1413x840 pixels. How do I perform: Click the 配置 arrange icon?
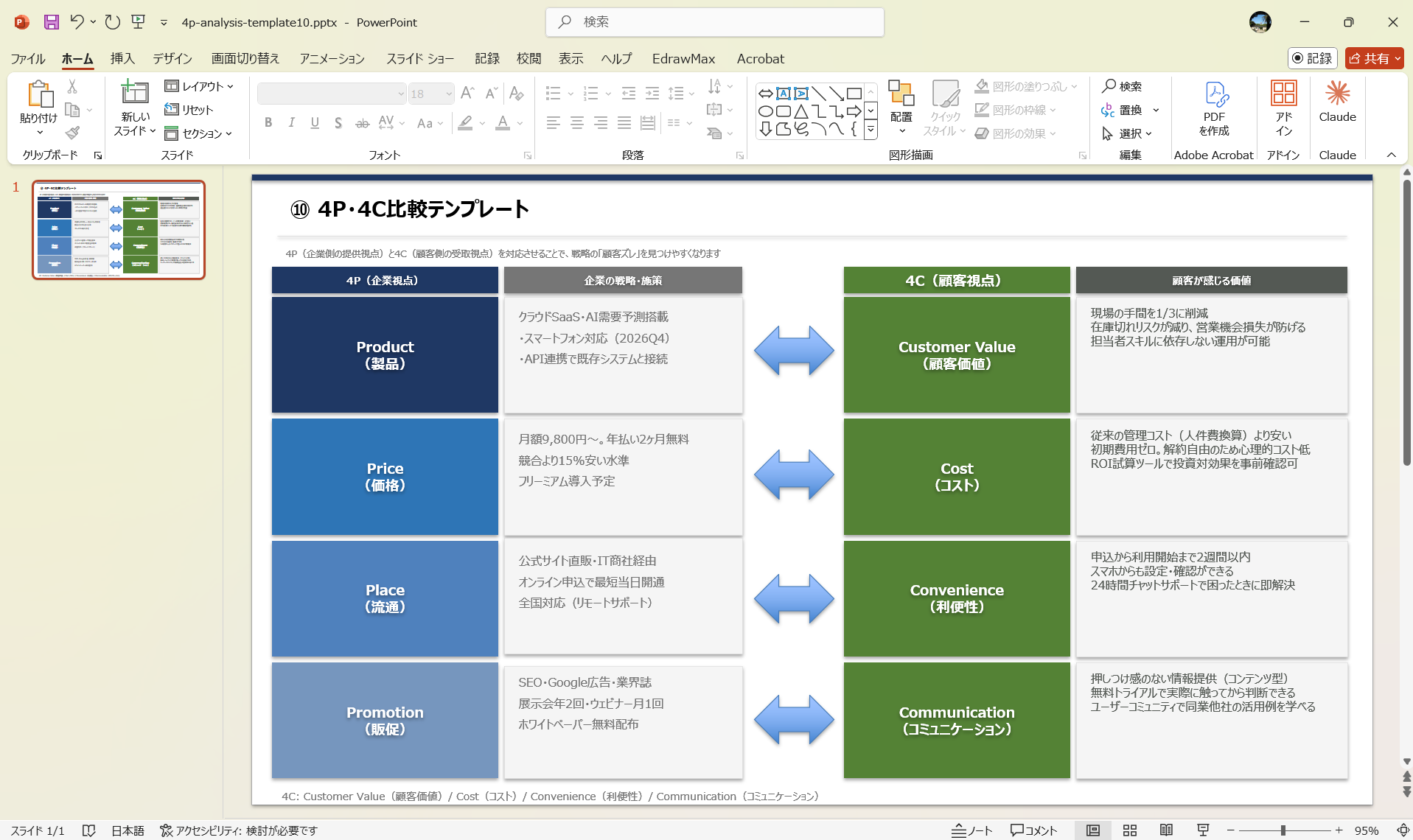coord(901,94)
